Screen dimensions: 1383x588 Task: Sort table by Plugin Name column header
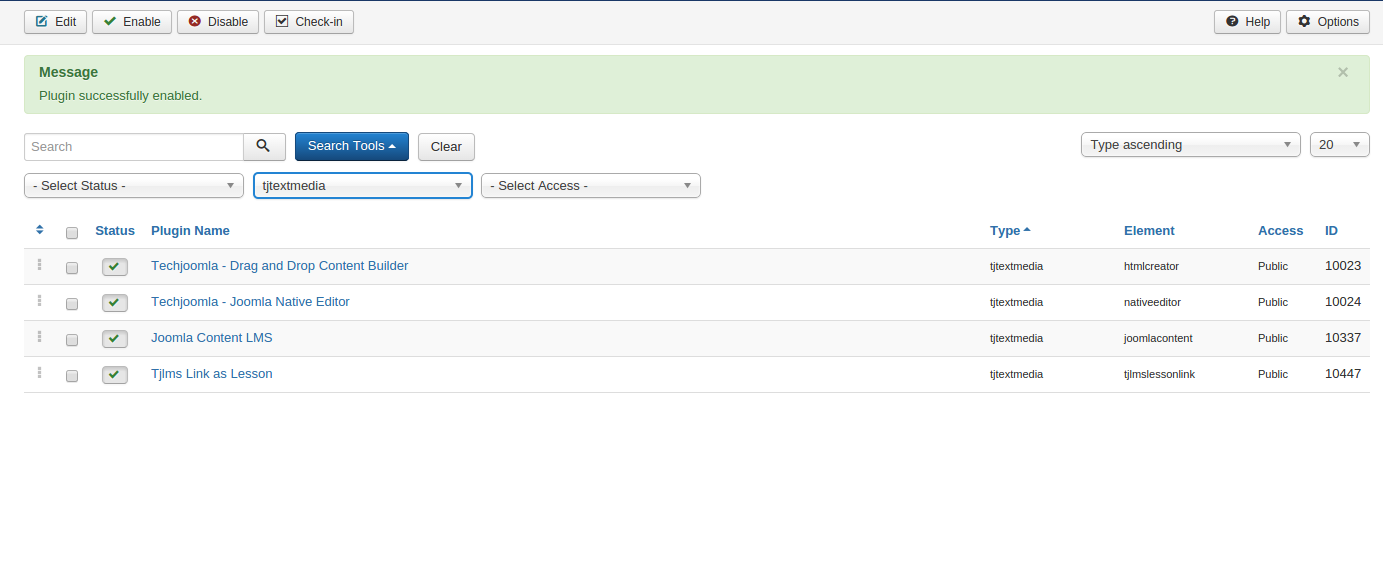[190, 231]
